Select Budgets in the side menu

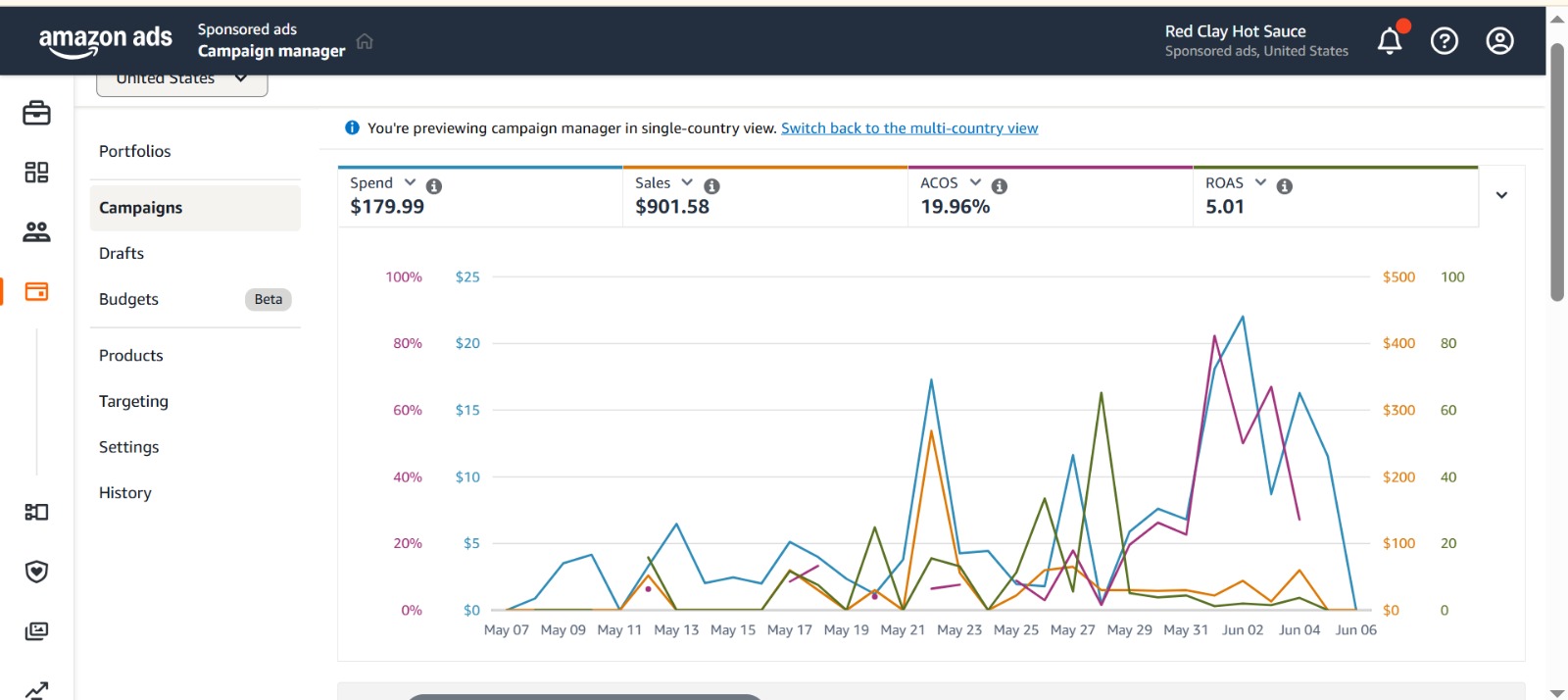coord(128,299)
